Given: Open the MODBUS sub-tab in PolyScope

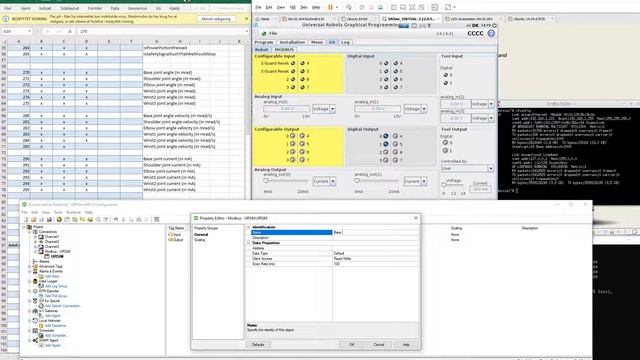Looking at the screenshot, I should [284, 49].
